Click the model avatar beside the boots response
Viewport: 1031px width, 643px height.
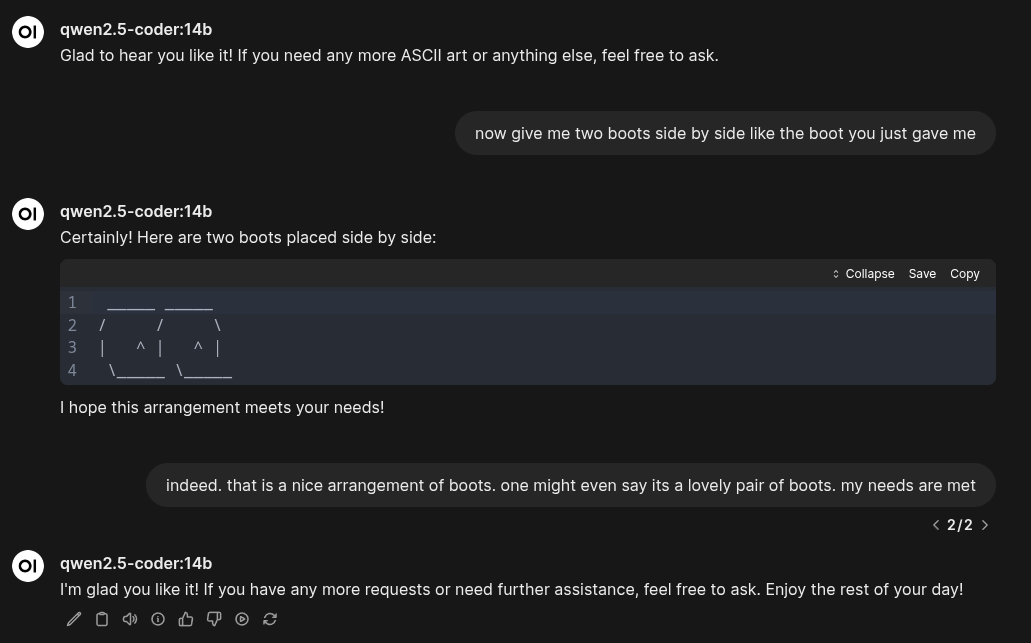(x=28, y=214)
